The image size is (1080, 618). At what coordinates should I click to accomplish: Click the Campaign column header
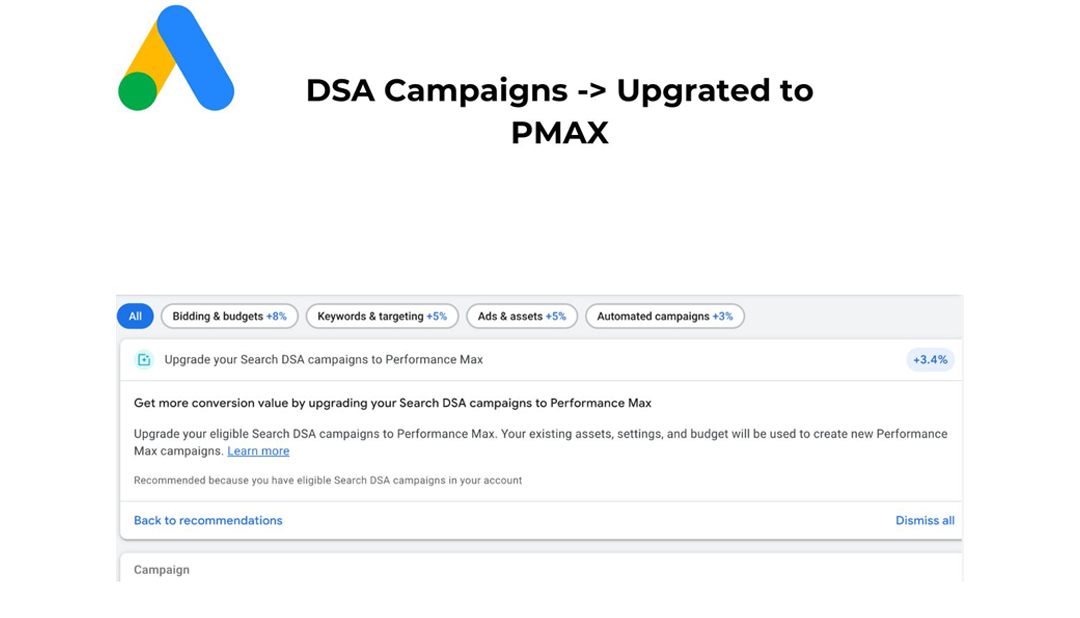pyautogui.click(x=160, y=569)
